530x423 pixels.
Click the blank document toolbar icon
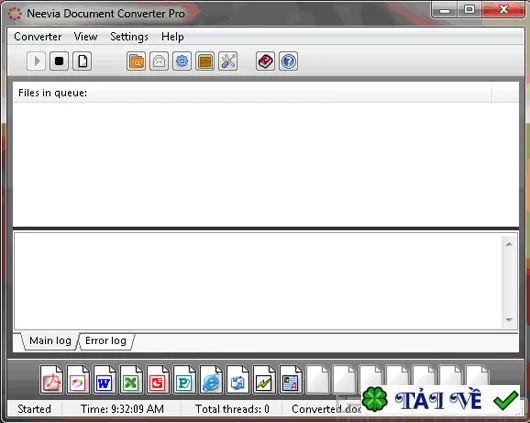82,61
